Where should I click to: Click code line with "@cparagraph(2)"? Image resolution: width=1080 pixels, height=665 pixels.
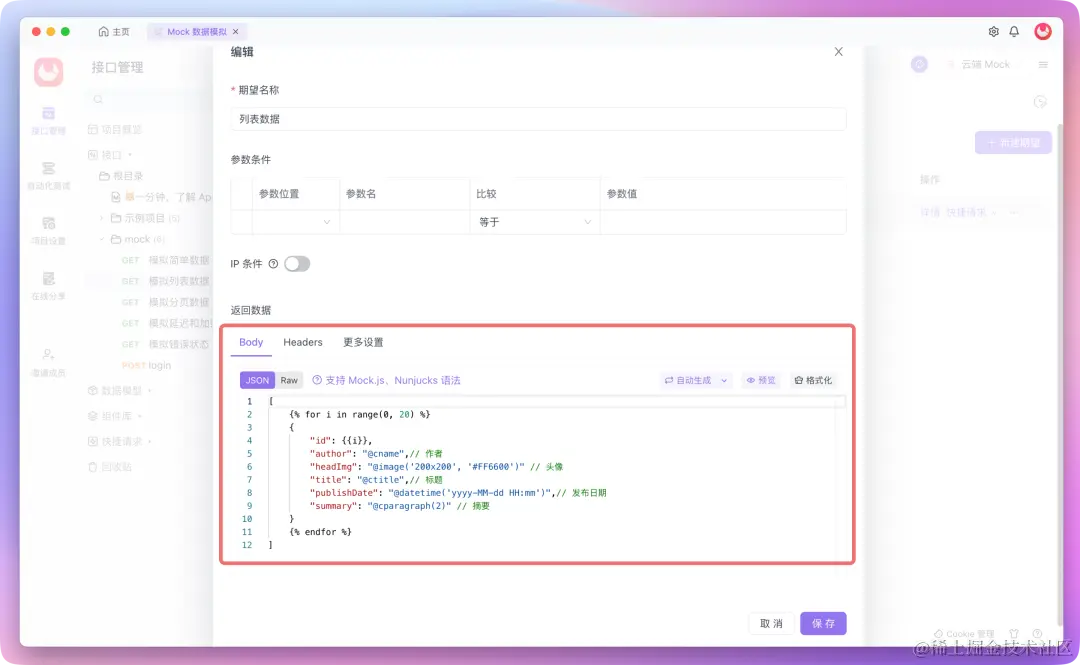tap(399, 506)
